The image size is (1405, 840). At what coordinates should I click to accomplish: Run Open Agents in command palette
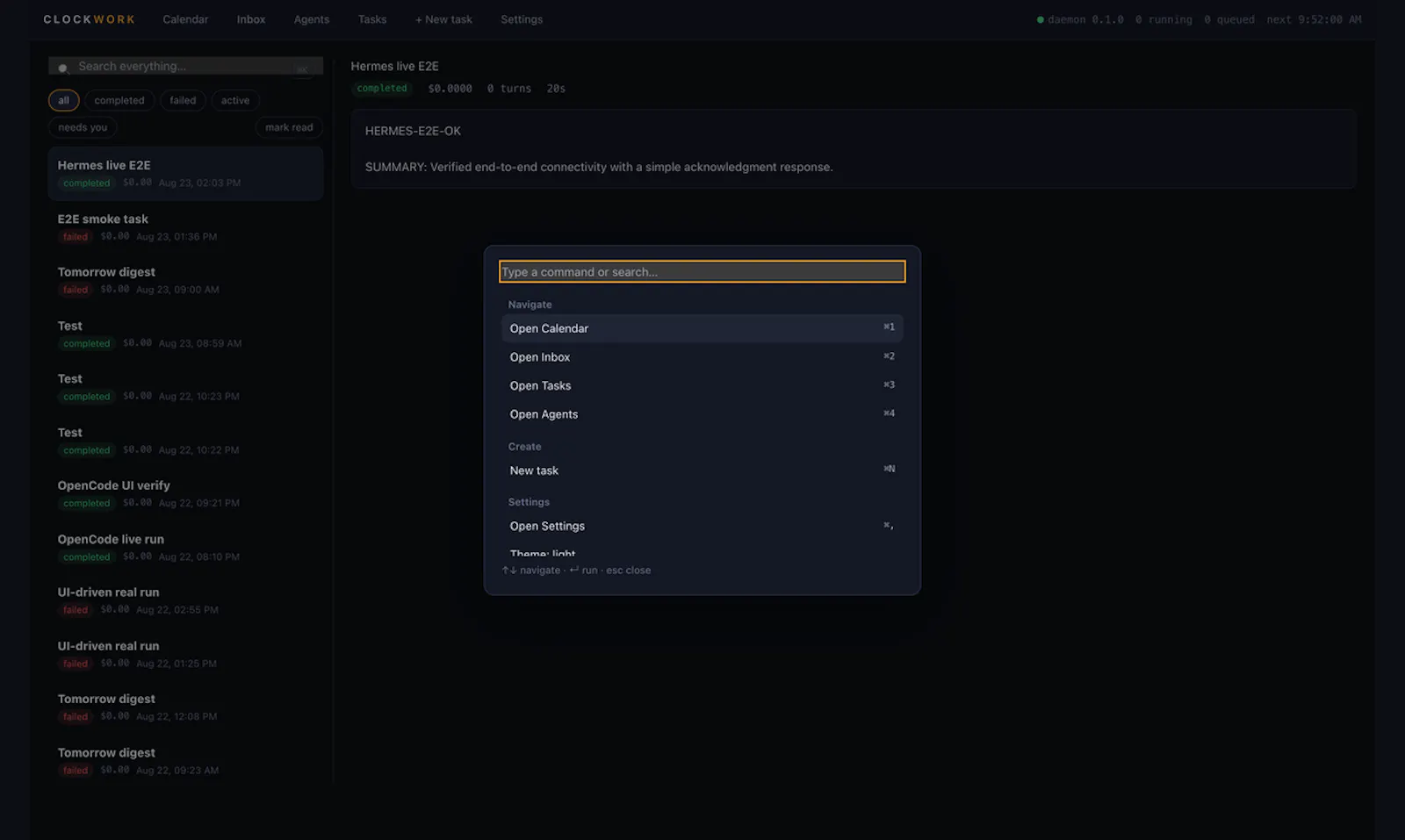tap(702, 414)
